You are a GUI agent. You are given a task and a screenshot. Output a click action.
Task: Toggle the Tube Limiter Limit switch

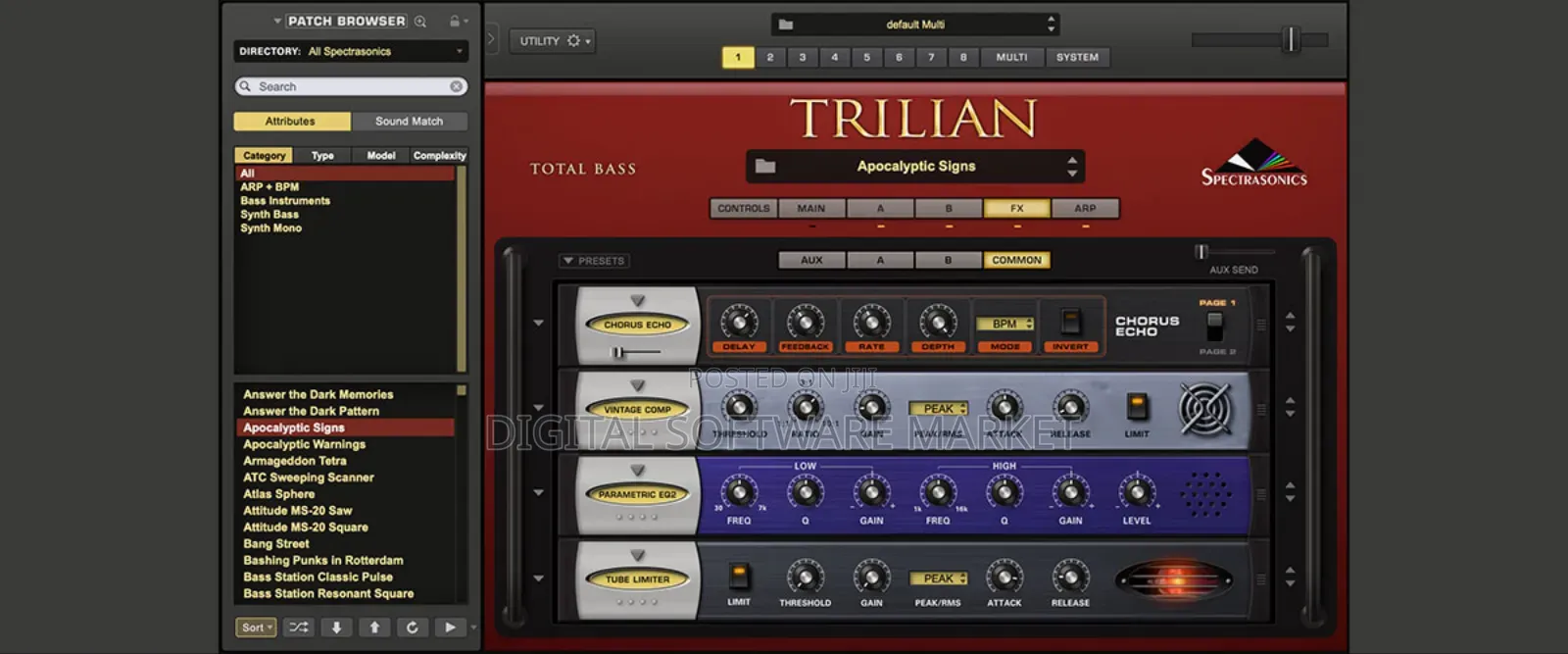coord(739,577)
